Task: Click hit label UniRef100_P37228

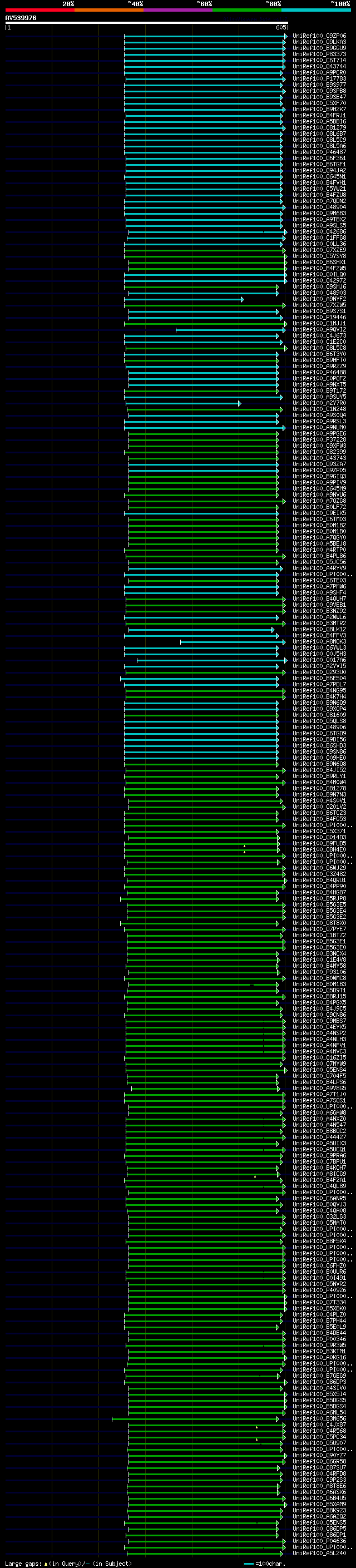Action: pos(319,440)
